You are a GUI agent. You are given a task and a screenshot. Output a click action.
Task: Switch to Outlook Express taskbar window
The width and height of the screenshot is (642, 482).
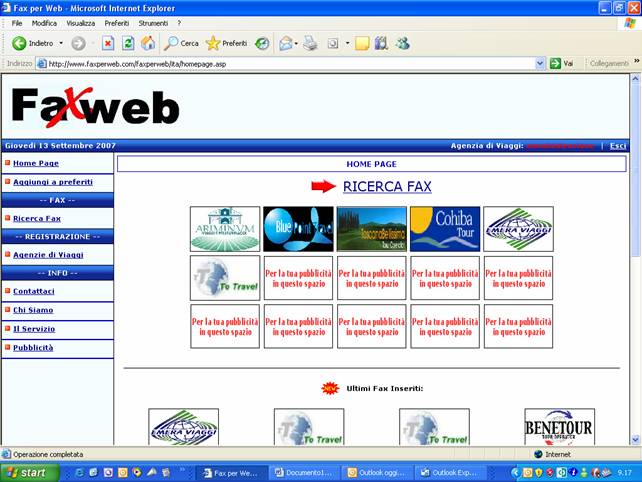pos(450,473)
